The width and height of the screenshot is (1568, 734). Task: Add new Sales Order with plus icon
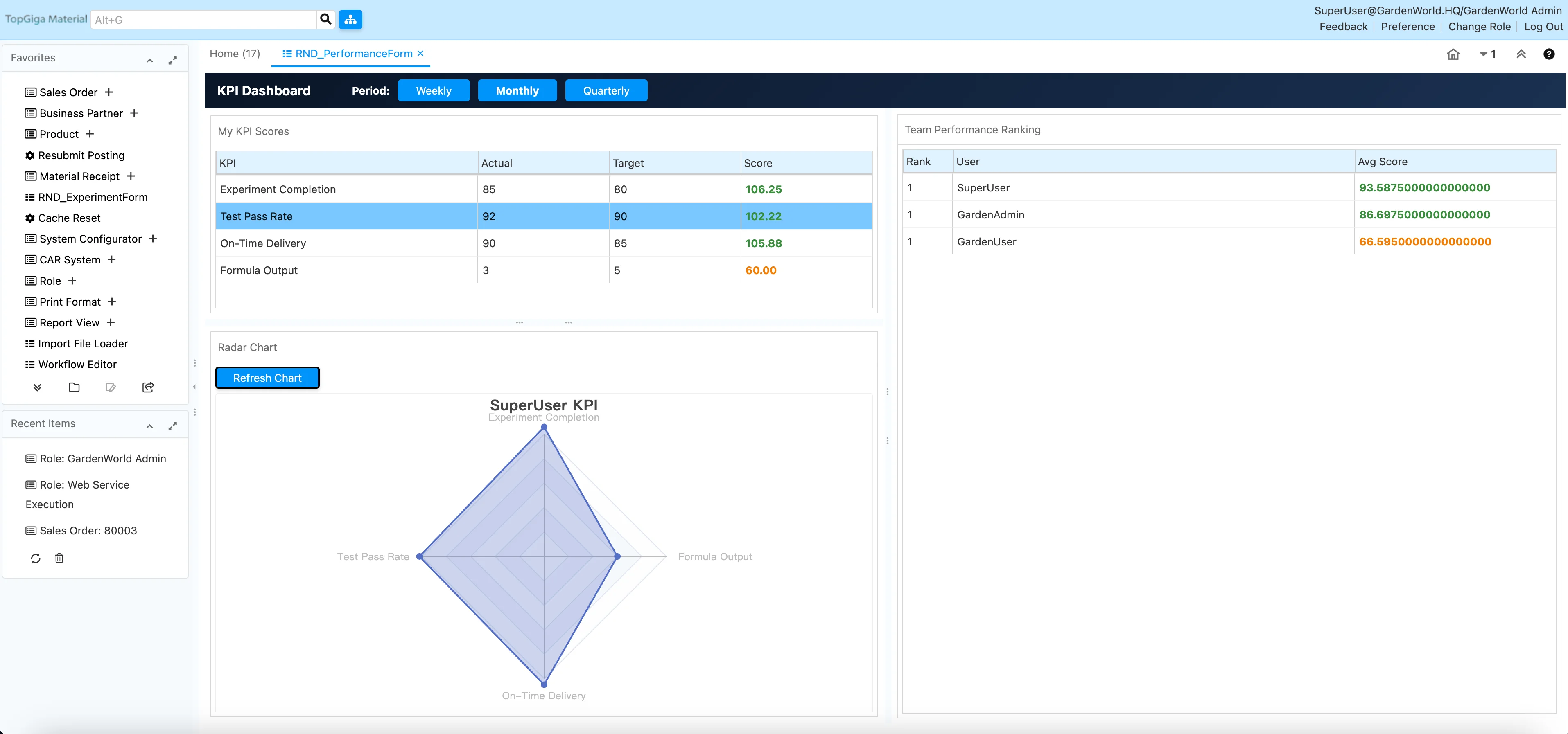pos(109,92)
